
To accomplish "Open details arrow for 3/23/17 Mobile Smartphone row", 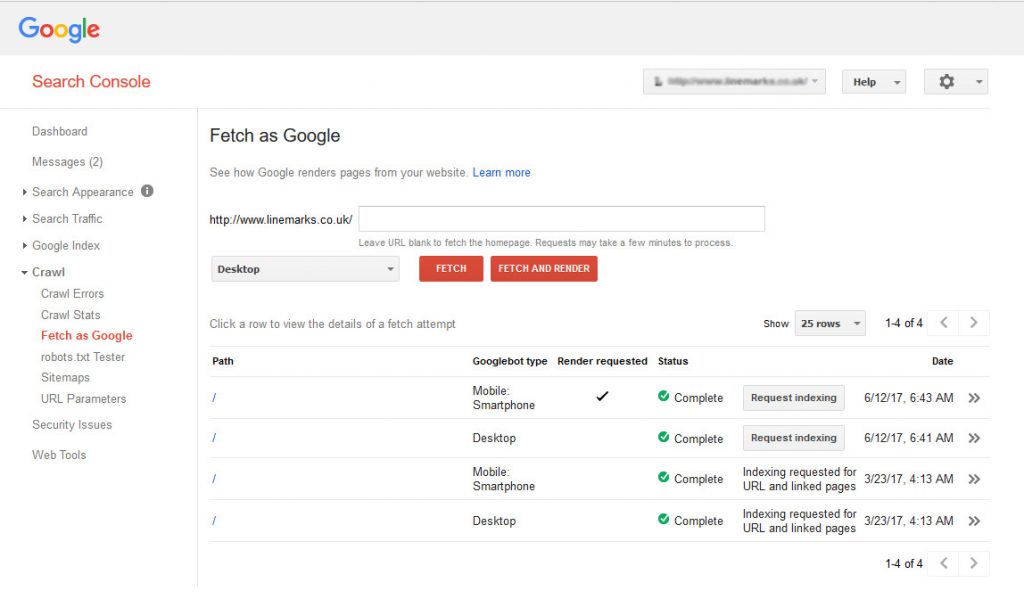I will click(974, 479).
